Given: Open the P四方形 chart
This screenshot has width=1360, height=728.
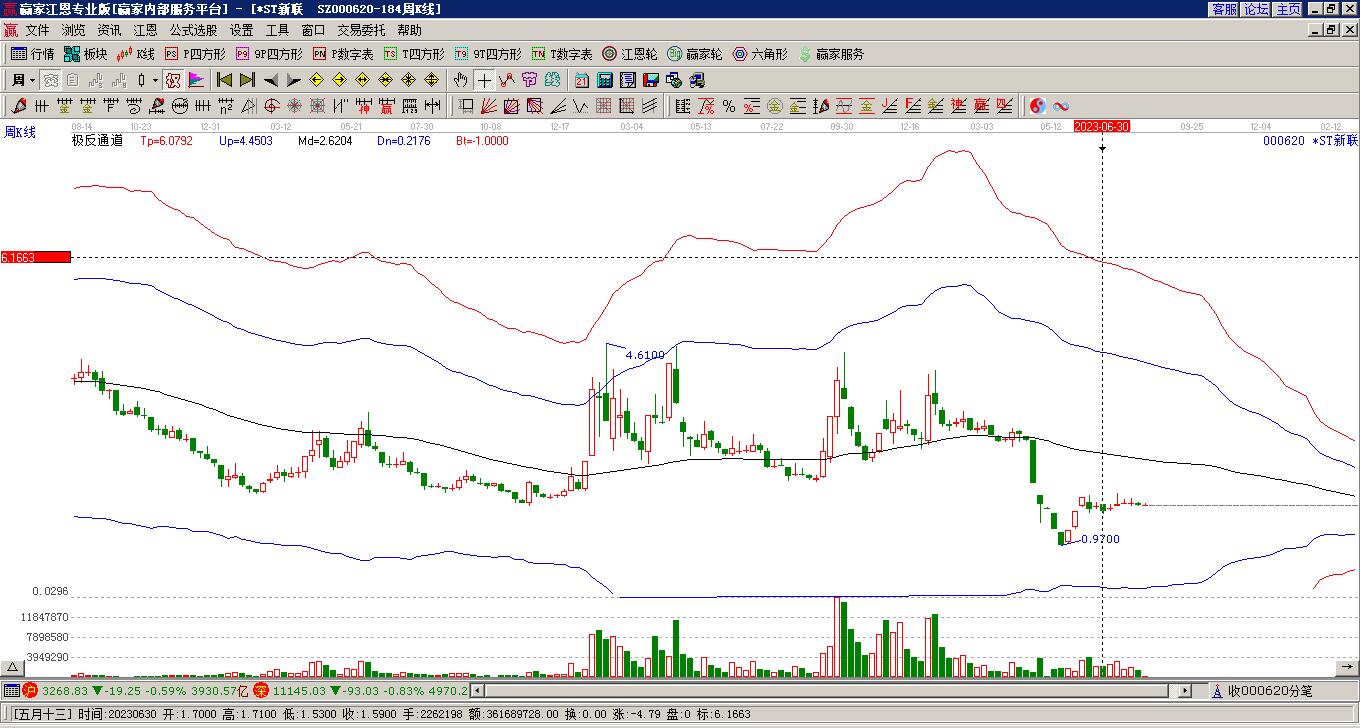Looking at the screenshot, I should click(x=195, y=54).
